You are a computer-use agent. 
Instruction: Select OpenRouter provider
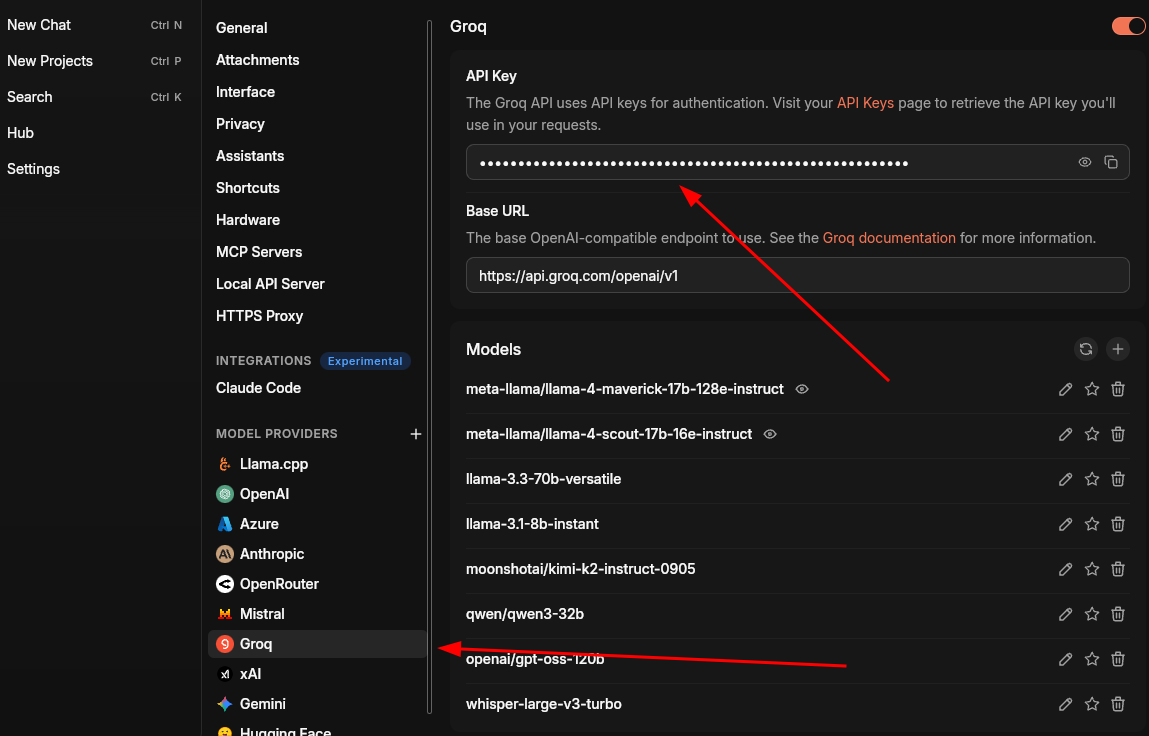[x=317, y=584]
